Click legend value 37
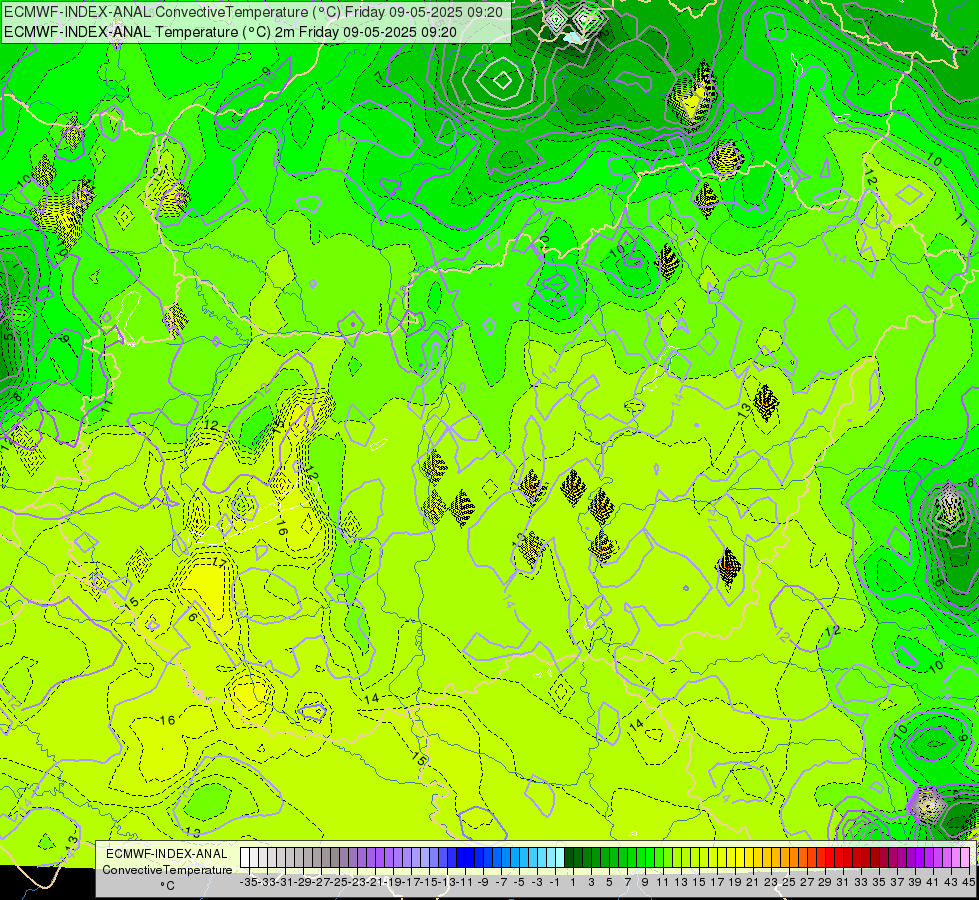This screenshot has width=979, height=900. [x=897, y=882]
